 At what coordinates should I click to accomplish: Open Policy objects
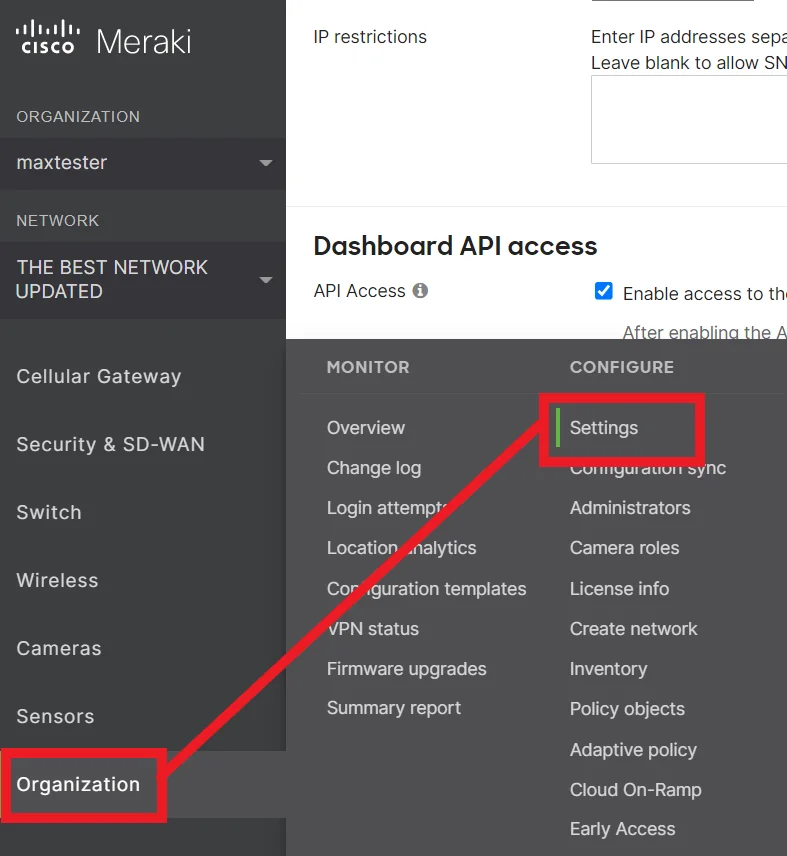[627, 709]
